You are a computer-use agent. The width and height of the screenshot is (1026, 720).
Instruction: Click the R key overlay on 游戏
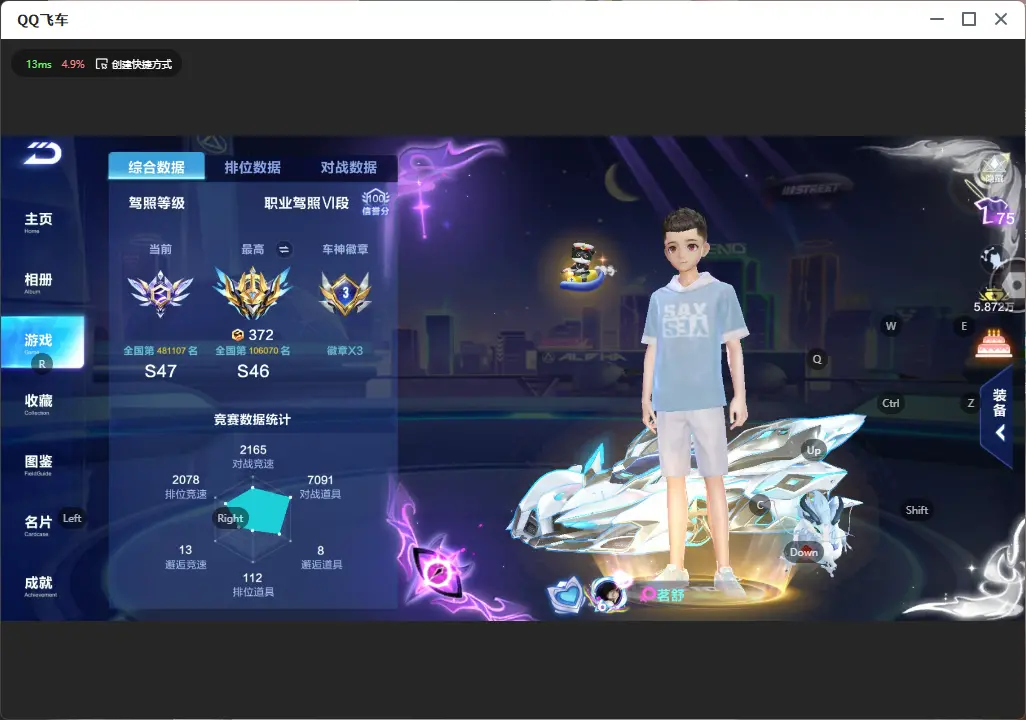click(42, 364)
